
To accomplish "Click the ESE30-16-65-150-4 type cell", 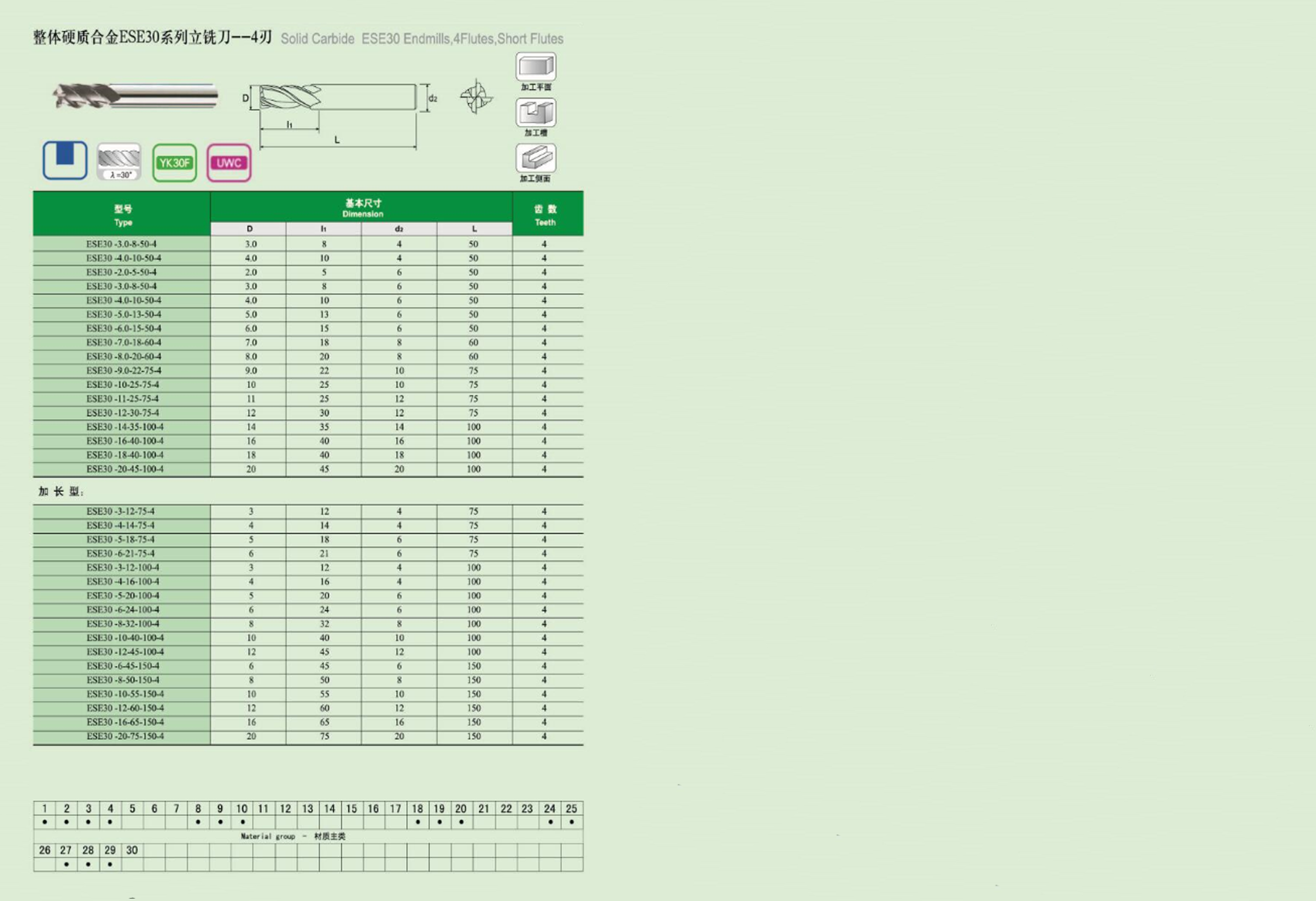I will [x=122, y=722].
